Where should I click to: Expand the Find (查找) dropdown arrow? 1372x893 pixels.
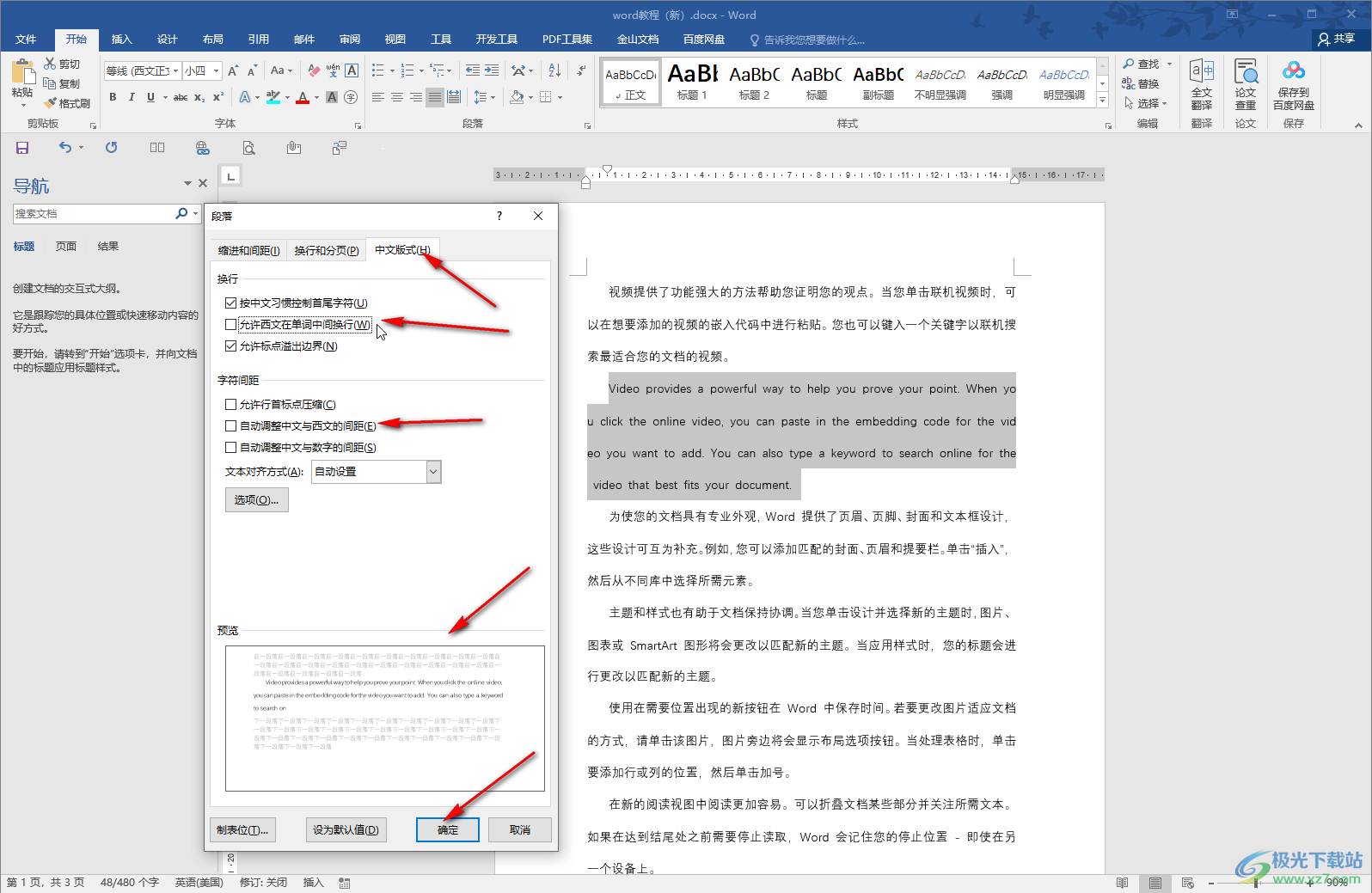tap(1169, 64)
